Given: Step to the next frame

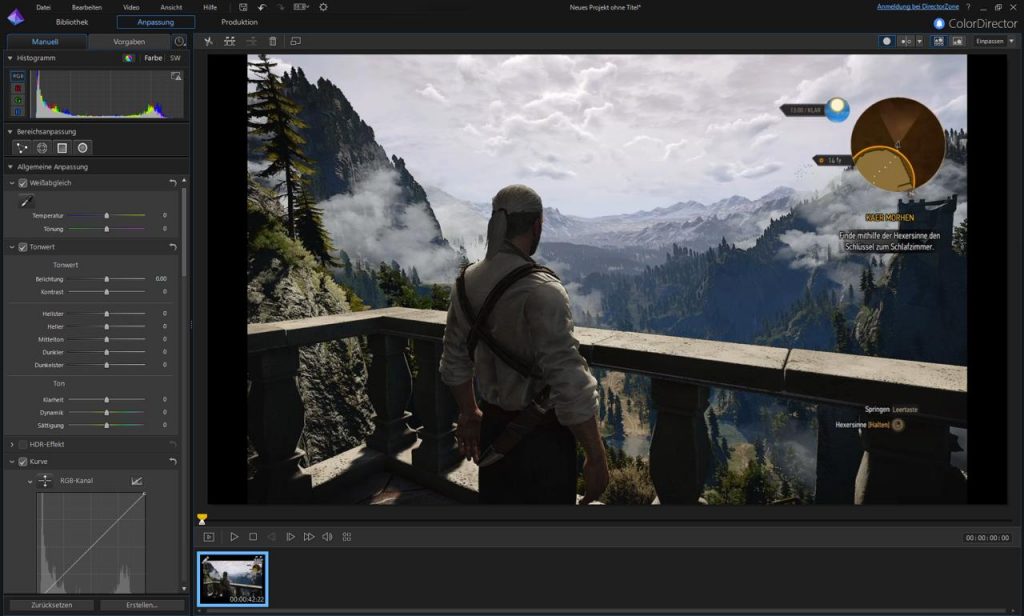Looking at the screenshot, I should (290, 537).
